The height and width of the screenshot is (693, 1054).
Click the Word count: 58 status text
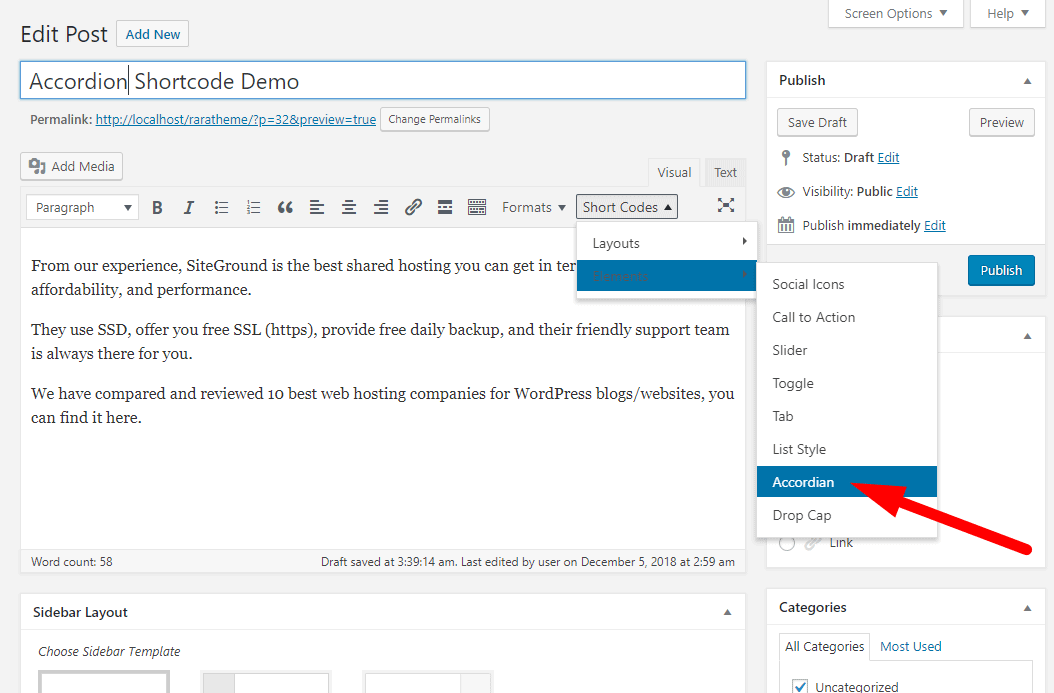click(x=72, y=562)
